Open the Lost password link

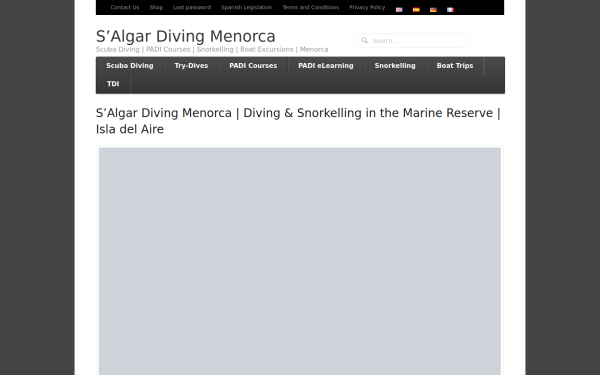[192, 7]
